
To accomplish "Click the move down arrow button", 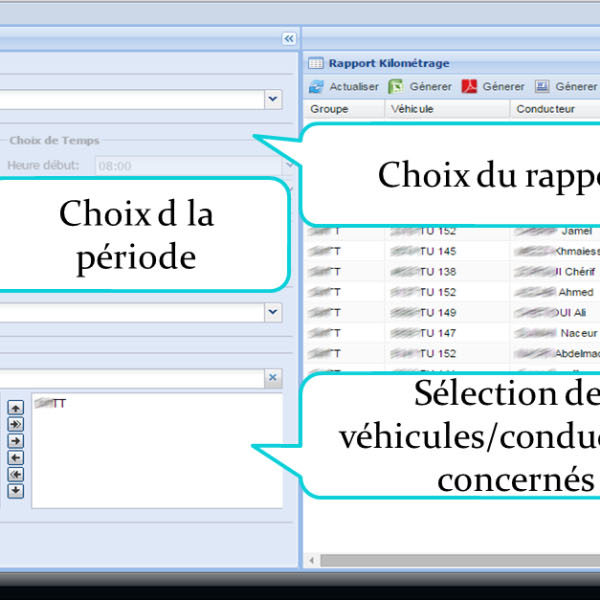I will (16, 491).
